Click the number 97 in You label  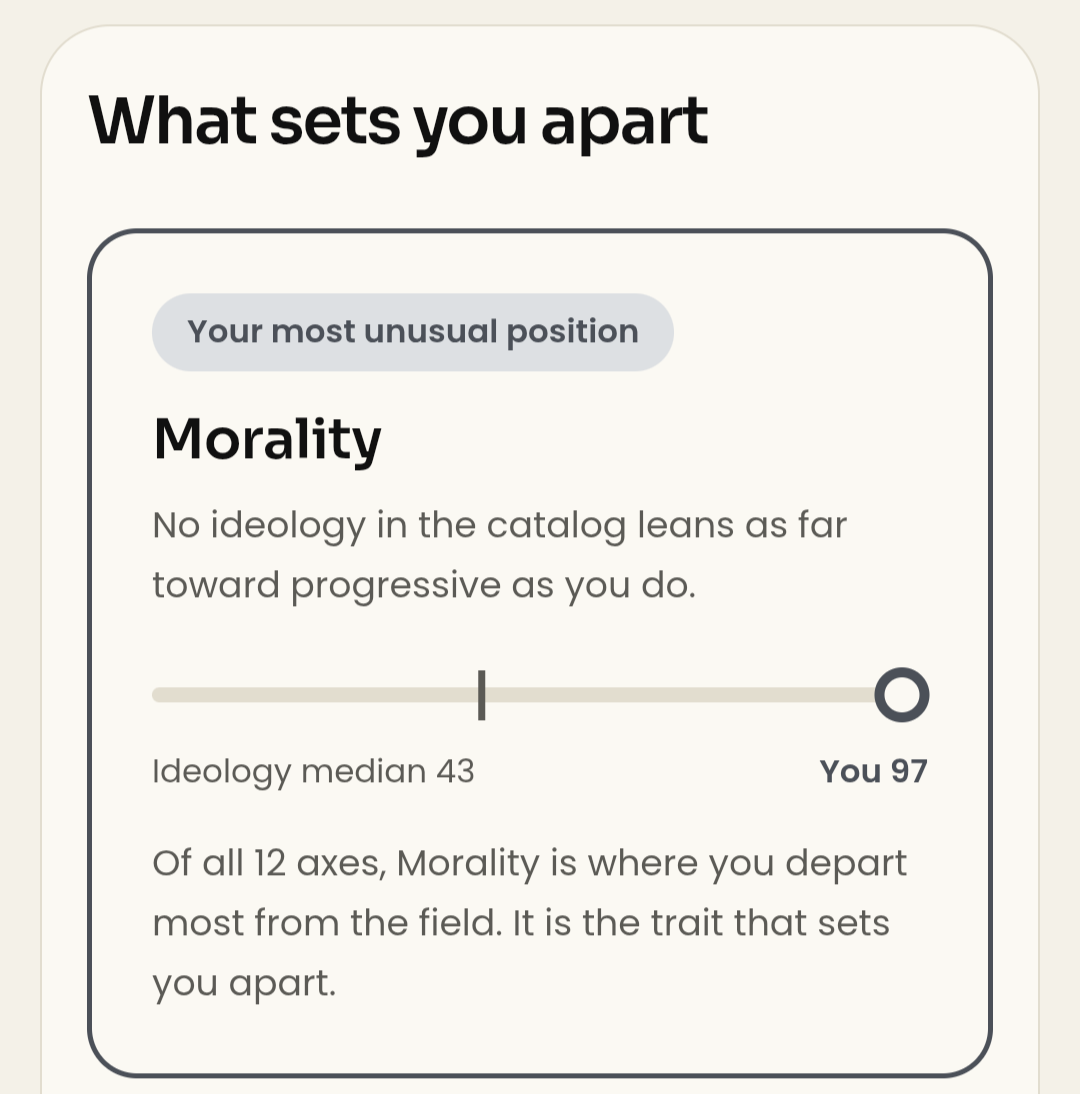(x=909, y=772)
